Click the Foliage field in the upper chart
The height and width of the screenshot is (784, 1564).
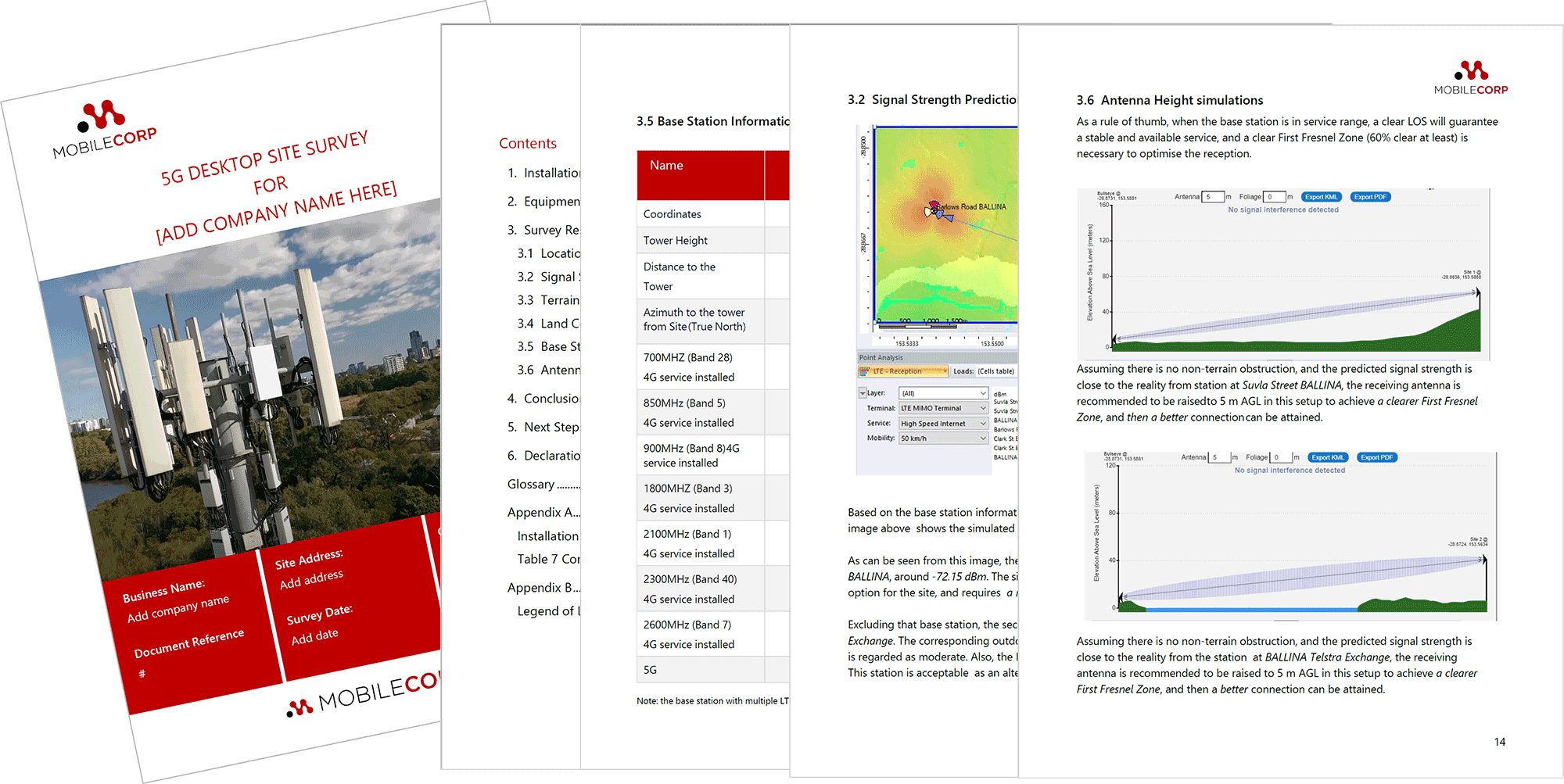[x=1275, y=197]
